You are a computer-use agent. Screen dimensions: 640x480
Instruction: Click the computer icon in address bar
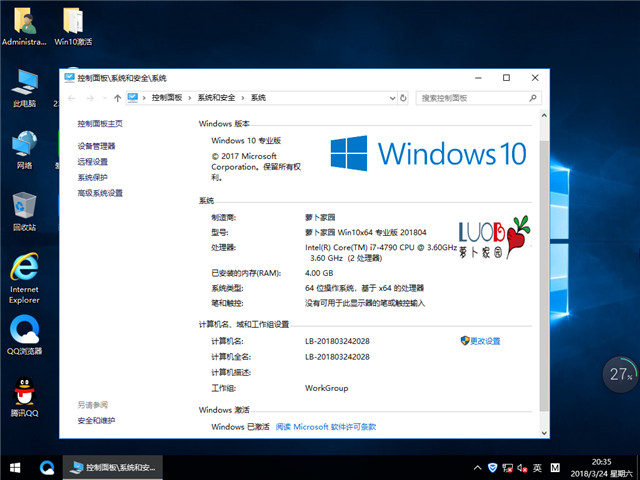click(133, 98)
